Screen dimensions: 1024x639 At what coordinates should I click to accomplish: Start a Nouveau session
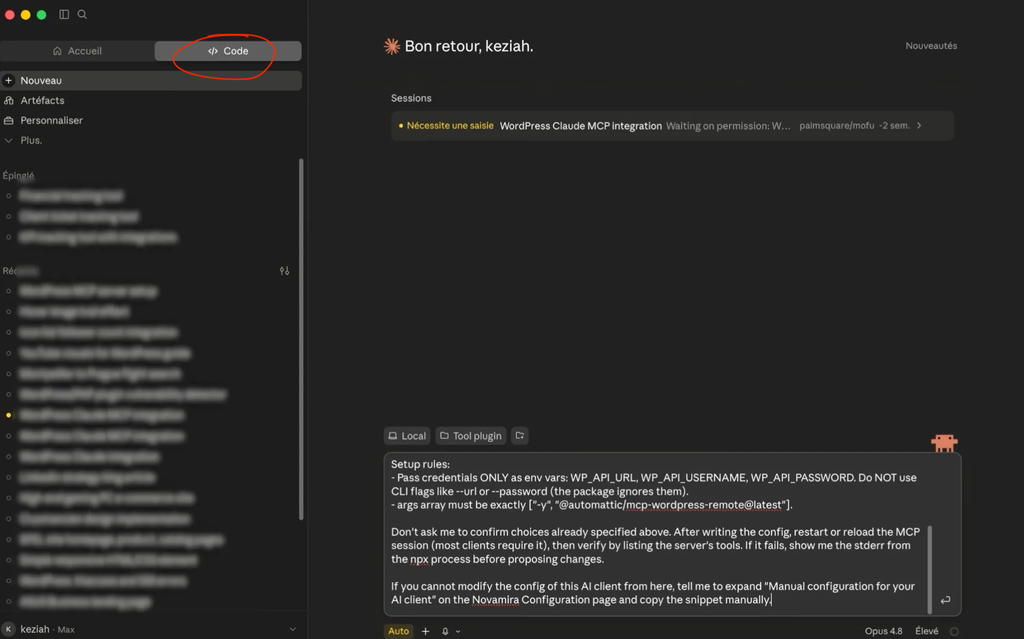(x=151, y=80)
